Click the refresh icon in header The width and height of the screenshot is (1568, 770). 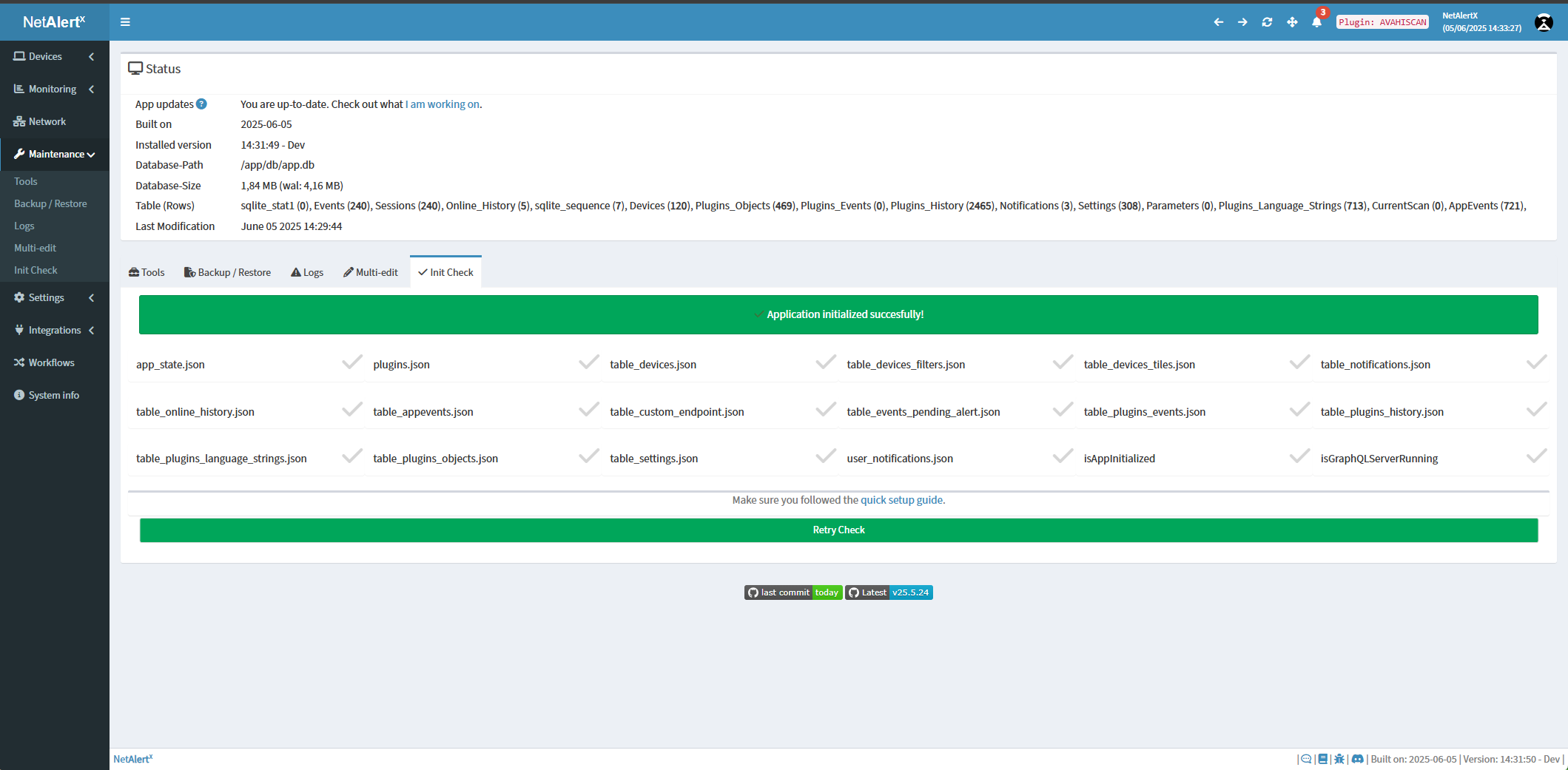click(1267, 22)
